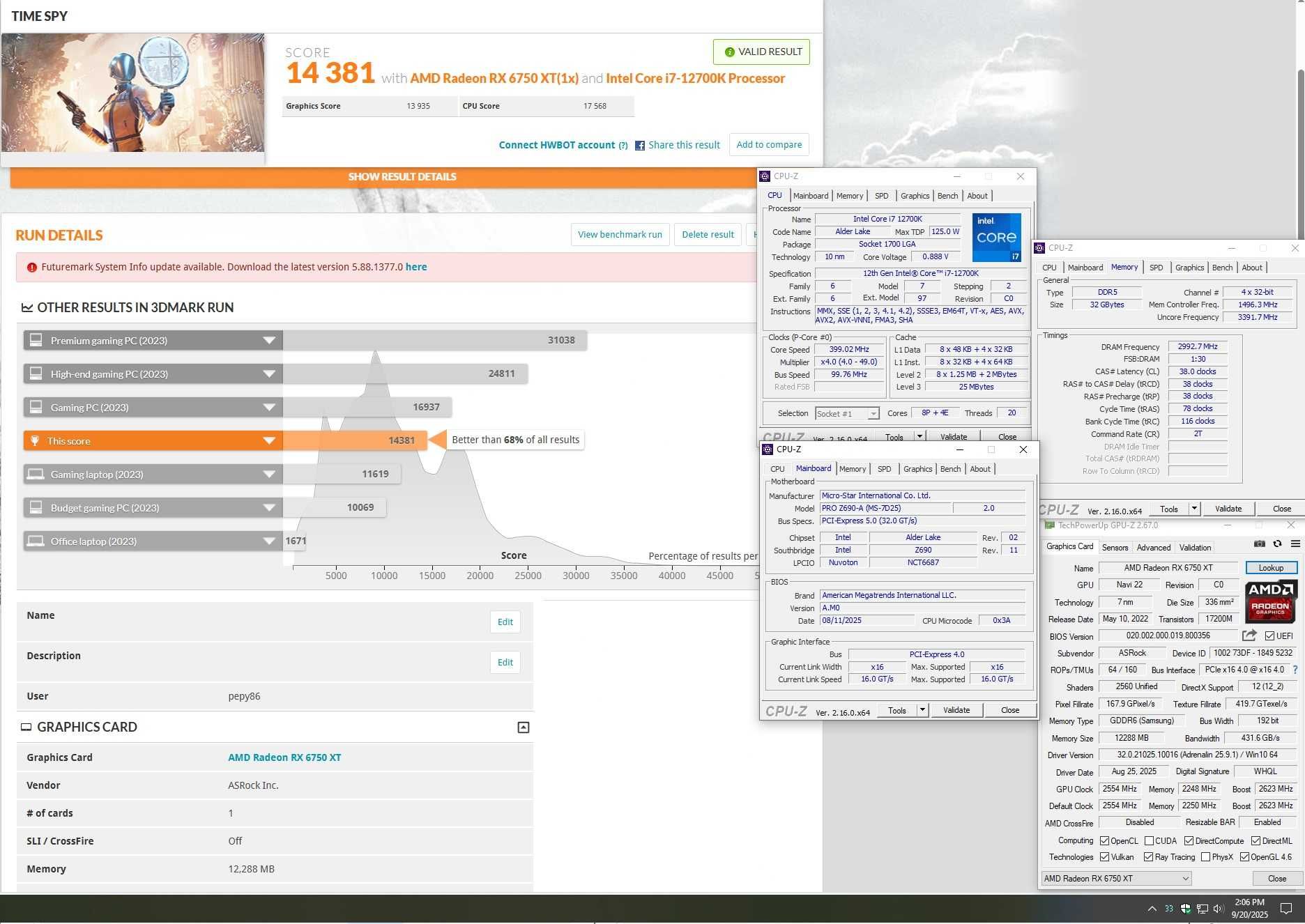
Task: Toggle the CUDA checkbox
Action: [x=1149, y=841]
